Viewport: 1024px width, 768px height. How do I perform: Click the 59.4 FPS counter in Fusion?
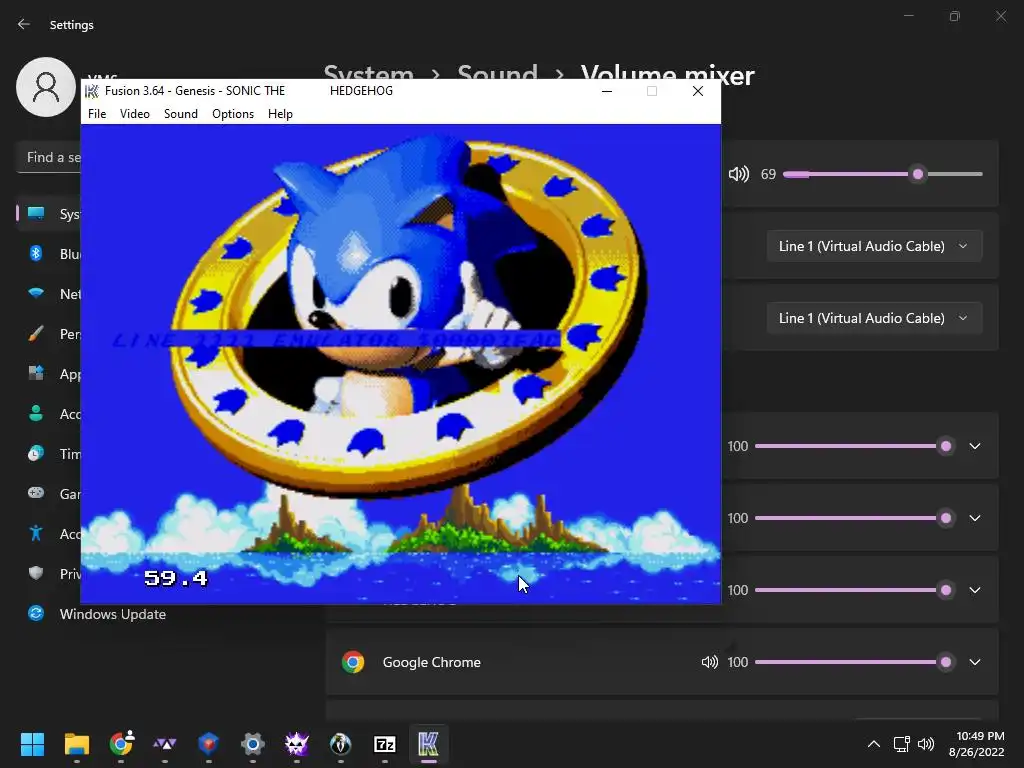(x=176, y=578)
